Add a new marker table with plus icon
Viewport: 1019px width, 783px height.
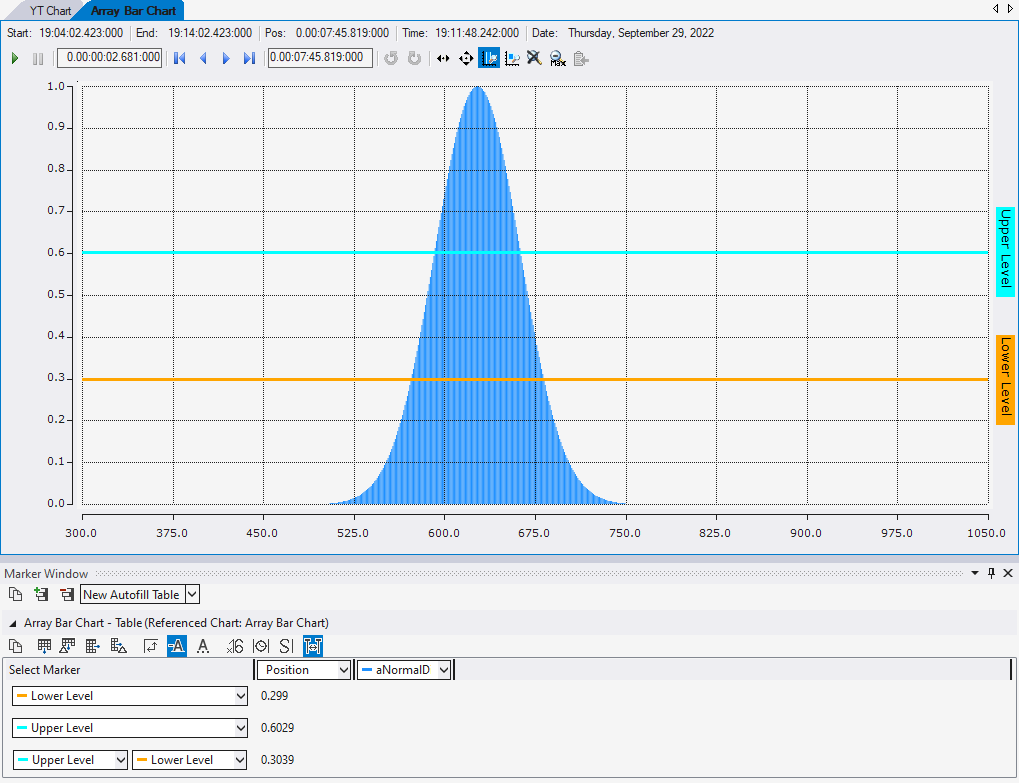[41, 594]
